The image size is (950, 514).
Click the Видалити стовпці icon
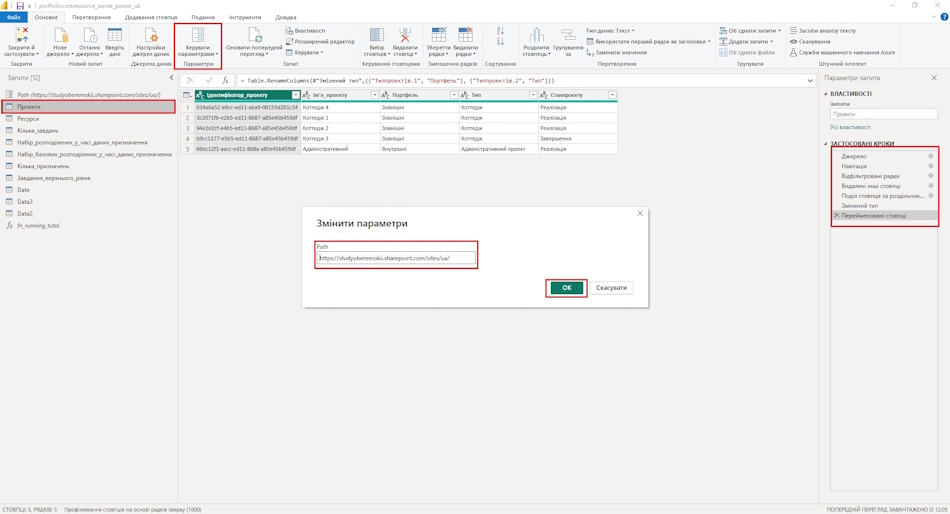click(x=405, y=35)
